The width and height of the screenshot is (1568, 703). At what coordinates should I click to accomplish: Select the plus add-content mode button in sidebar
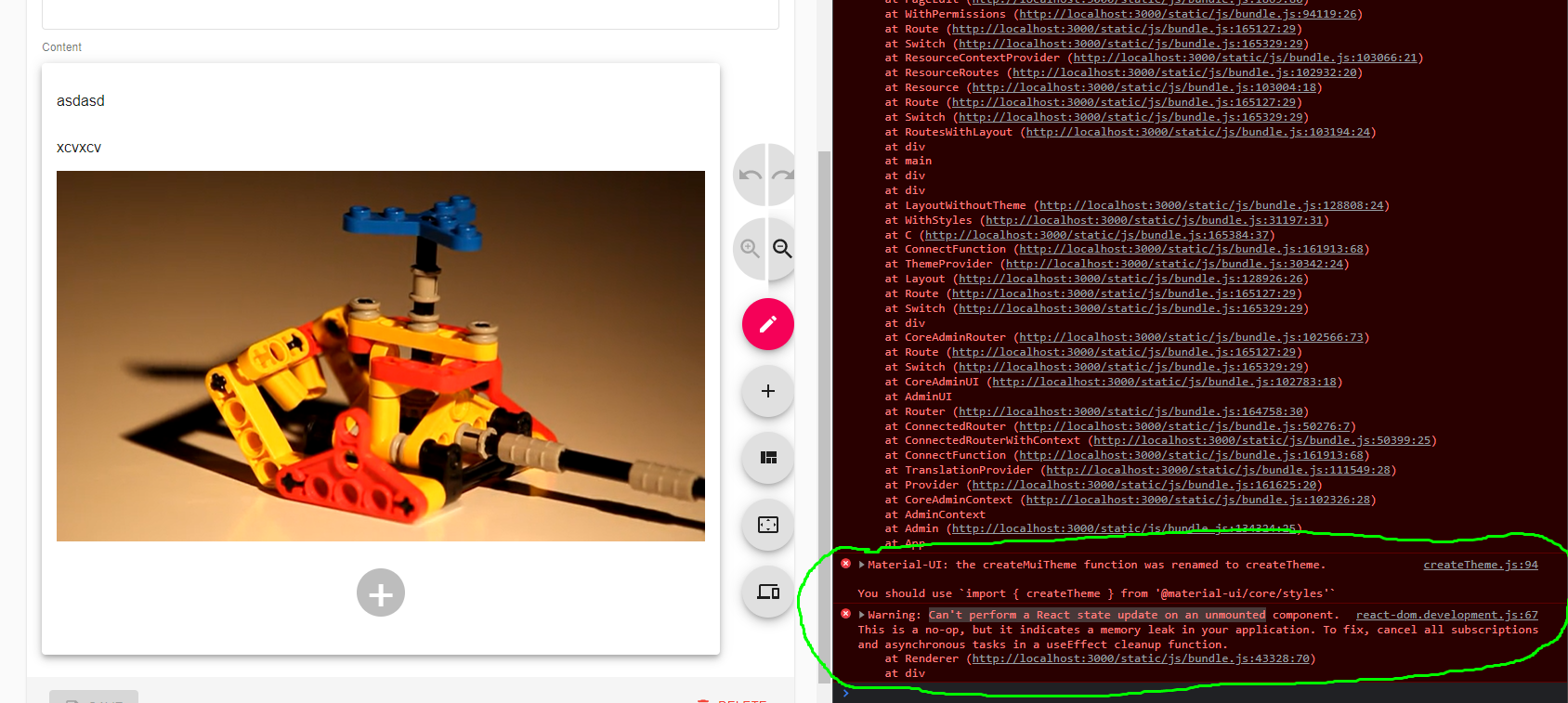(x=768, y=391)
